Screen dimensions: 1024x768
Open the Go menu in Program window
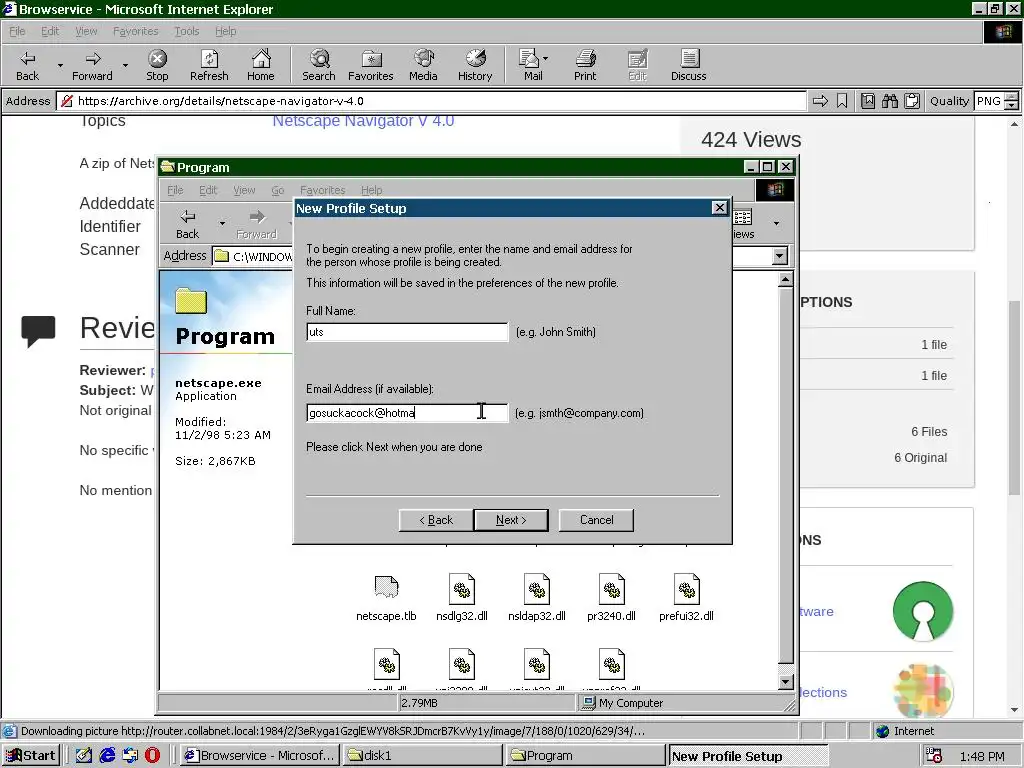[x=278, y=190]
